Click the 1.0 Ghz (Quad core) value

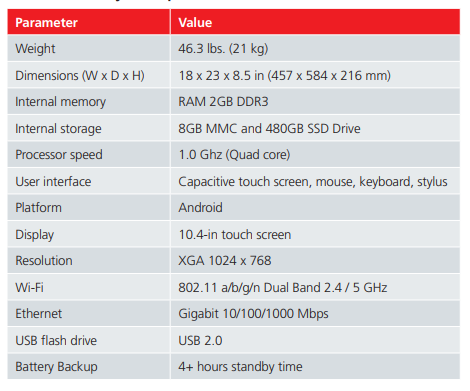pyautogui.click(x=234, y=155)
